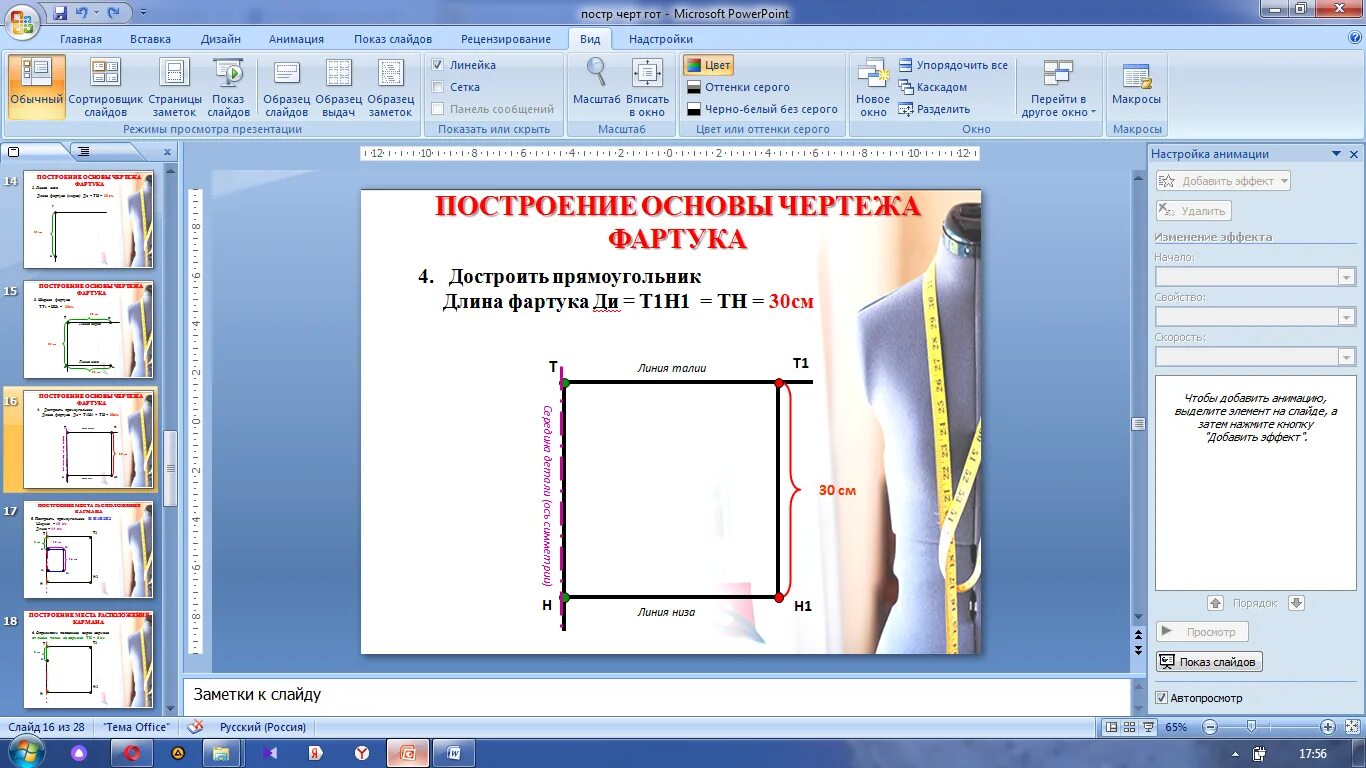1366x768 pixels.
Task: Click Split (Разделить) window option
Action: click(x=935, y=109)
